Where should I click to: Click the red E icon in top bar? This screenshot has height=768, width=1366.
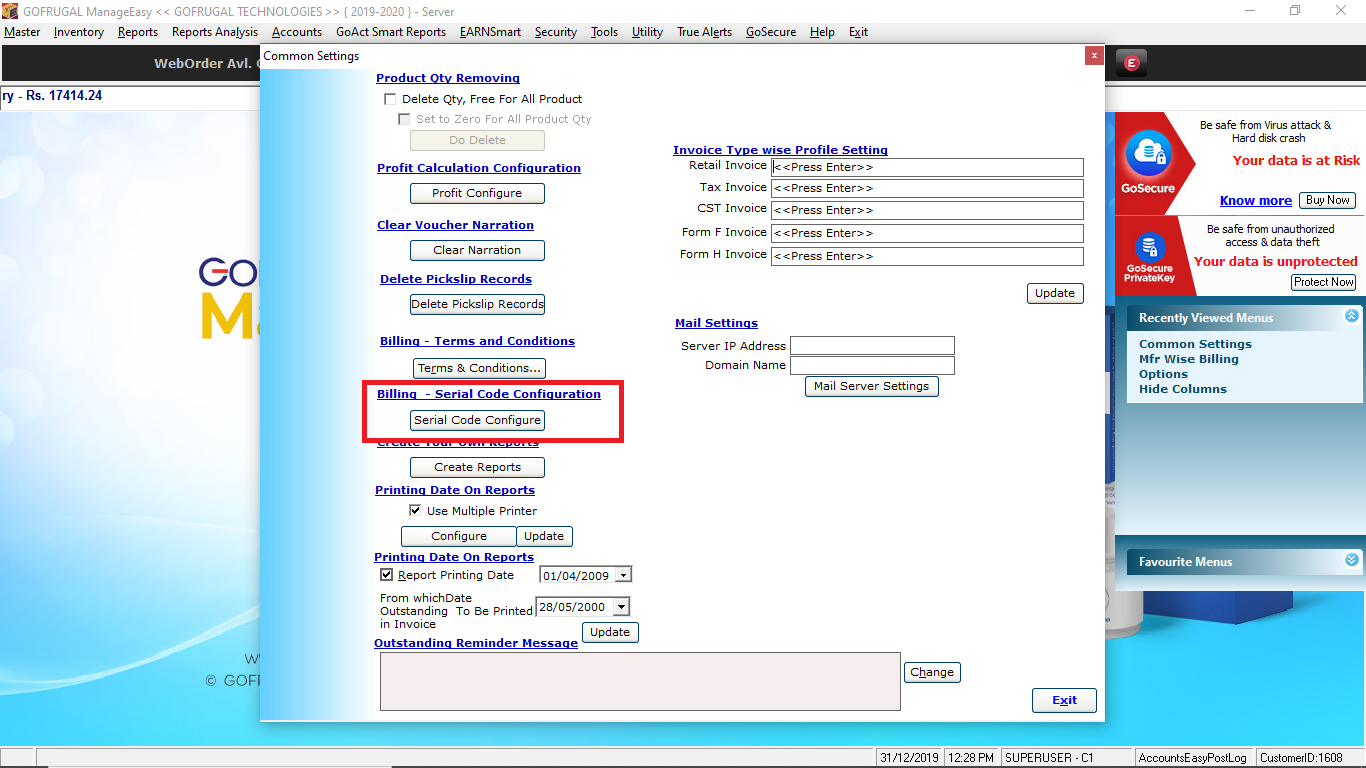(1131, 63)
